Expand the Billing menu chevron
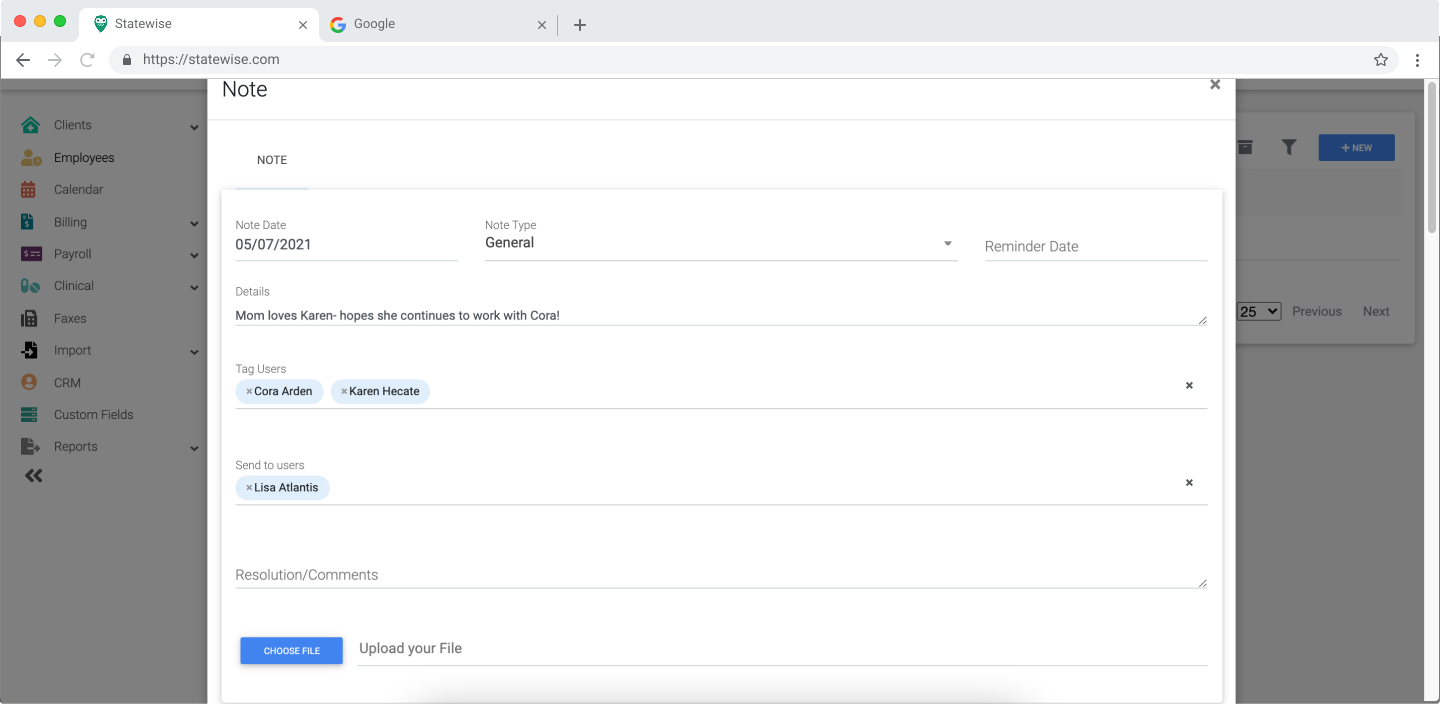The width and height of the screenshot is (1440, 704). (194, 224)
